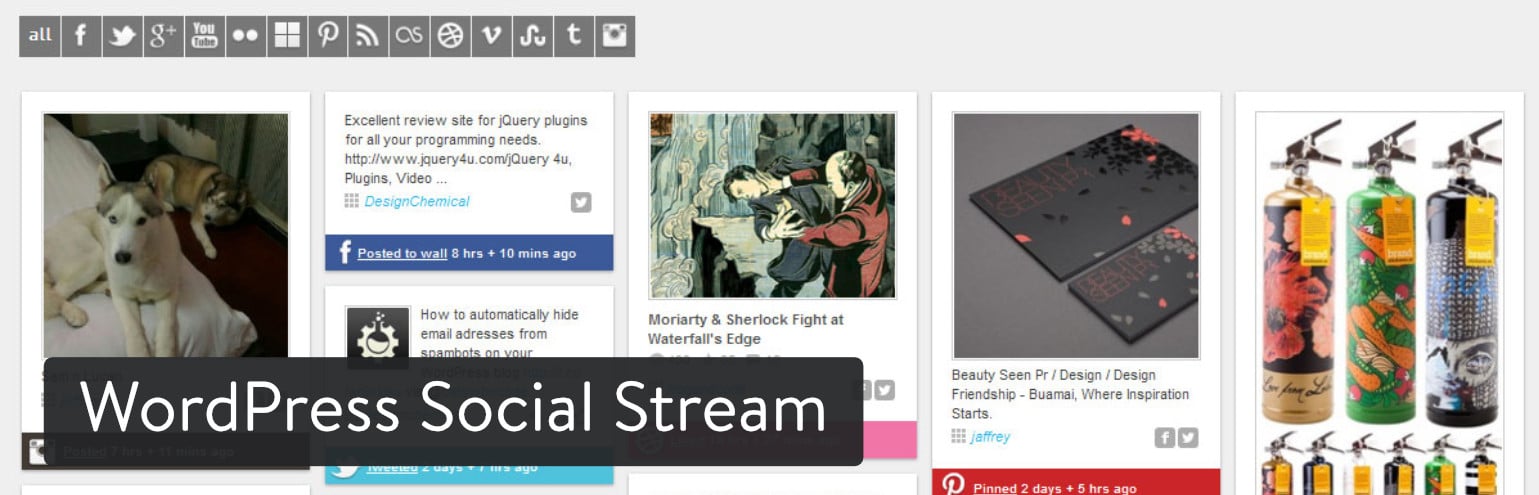
Task: Open the jaffrey author link
Action: [x=990, y=437]
